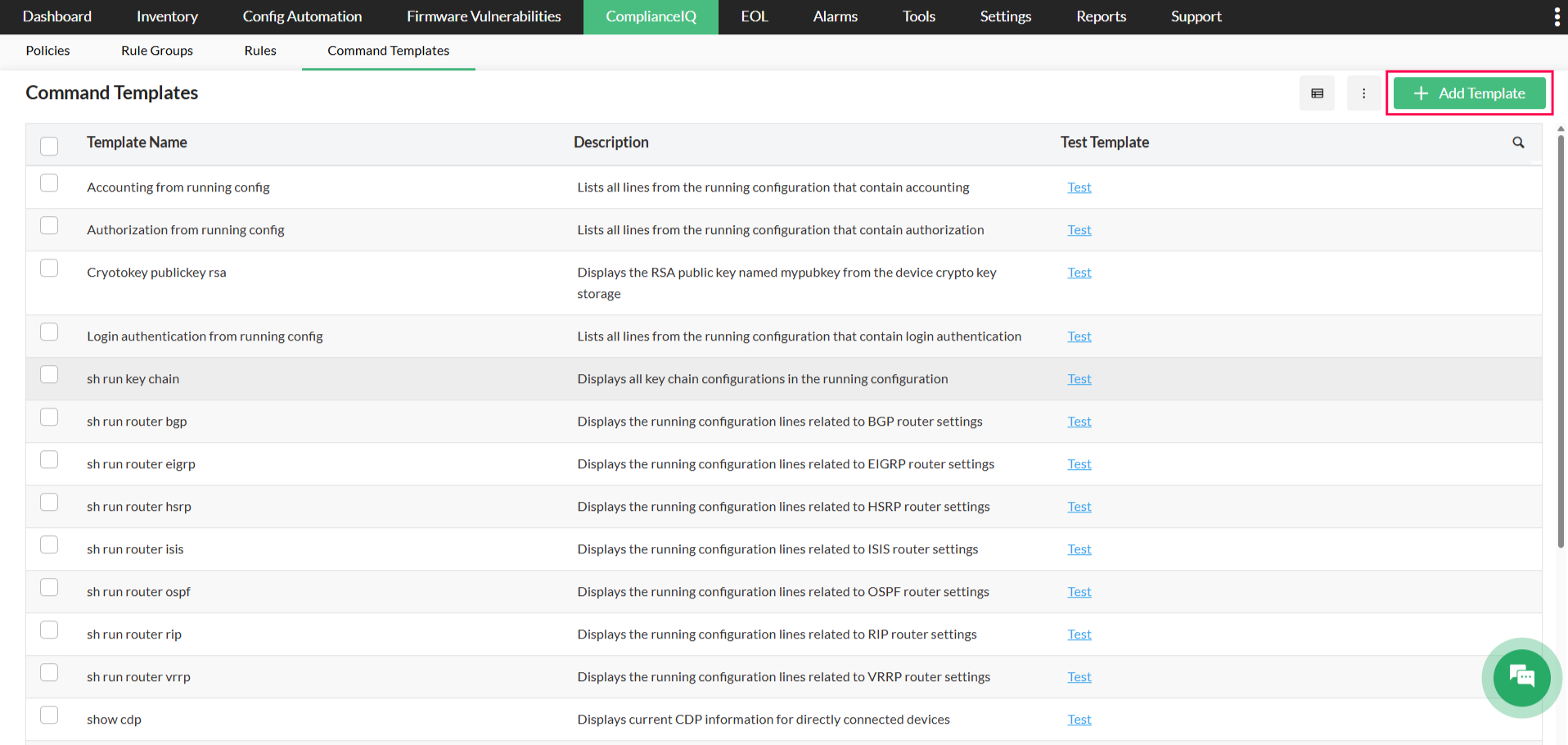Image resolution: width=1568 pixels, height=745 pixels.
Task: Click Test link for sh run router ospf
Action: (x=1079, y=592)
